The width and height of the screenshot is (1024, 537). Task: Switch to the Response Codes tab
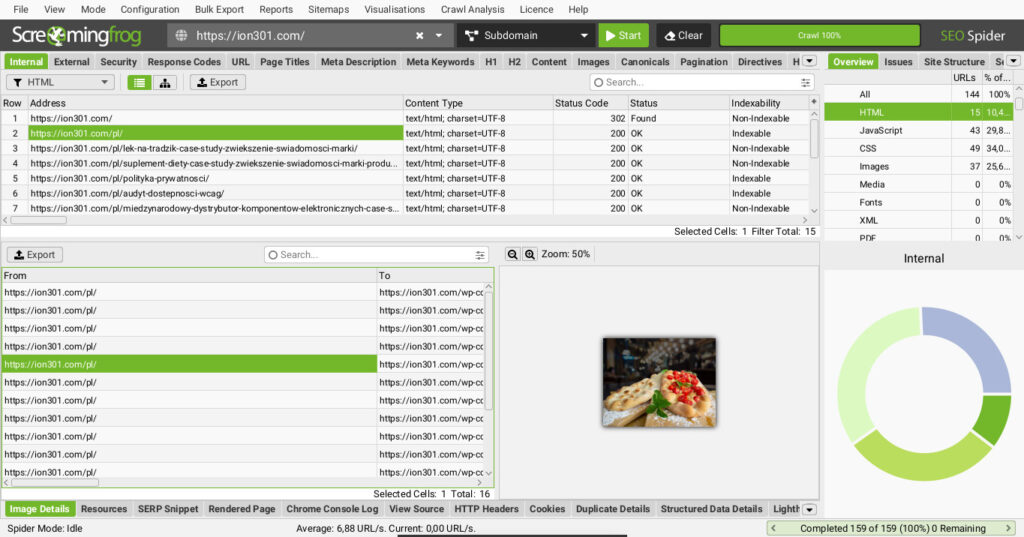pyautogui.click(x=184, y=61)
